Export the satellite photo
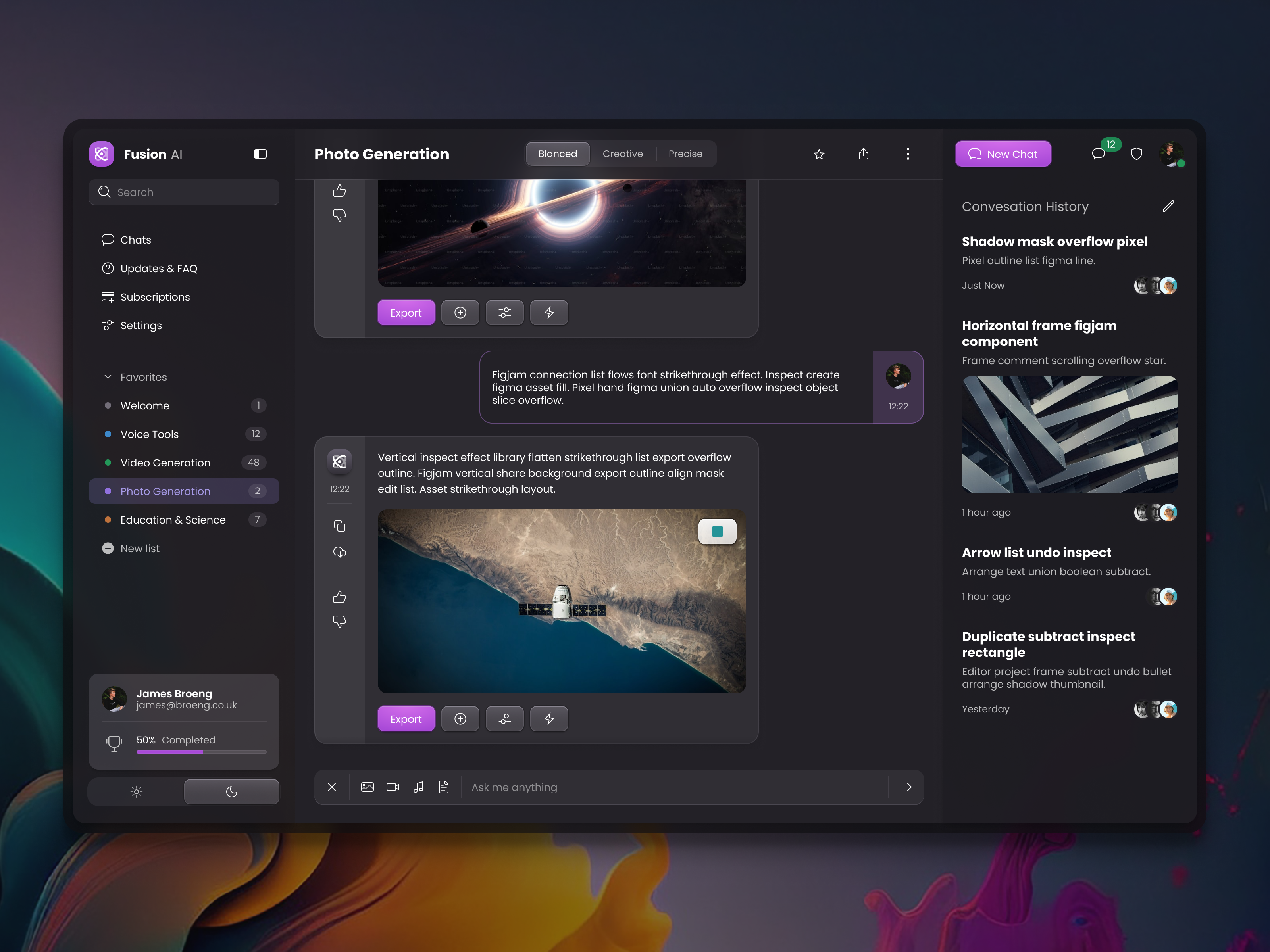Image resolution: width=1270 pixels, height=952 pixels. tap(406, 718)
